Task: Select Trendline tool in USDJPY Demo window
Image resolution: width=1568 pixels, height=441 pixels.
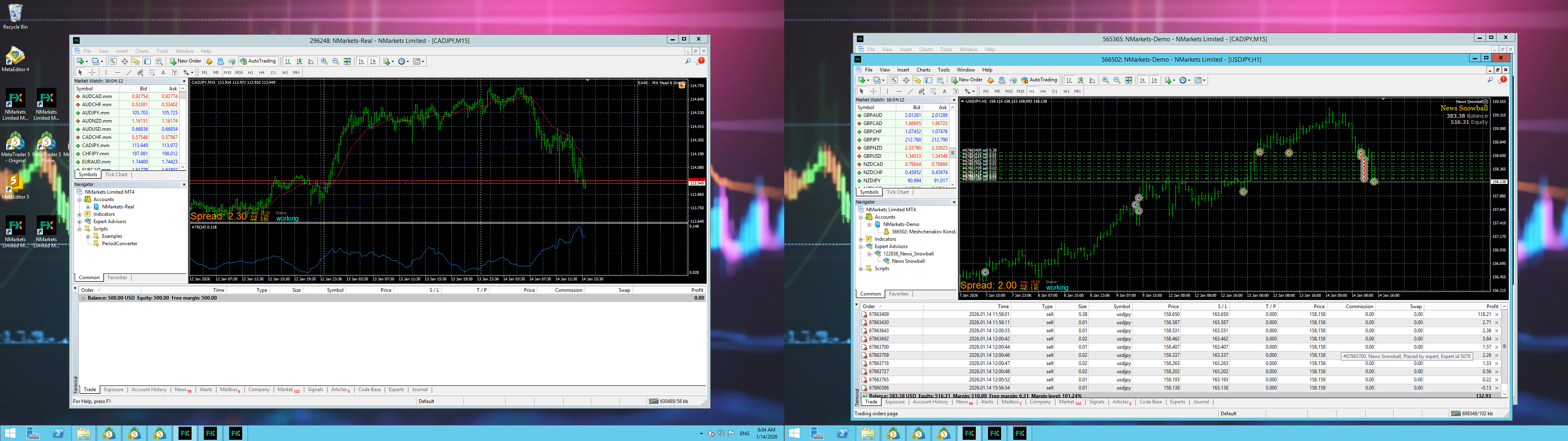Action: (x=910, y=92)
